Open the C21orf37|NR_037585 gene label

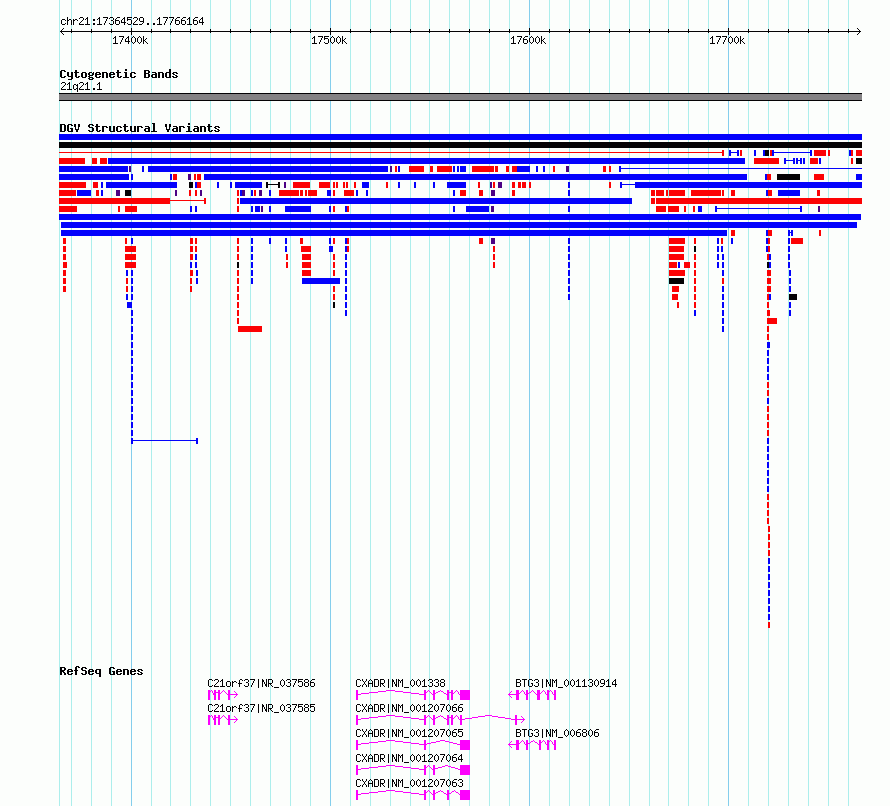click(x=261, y=708)
